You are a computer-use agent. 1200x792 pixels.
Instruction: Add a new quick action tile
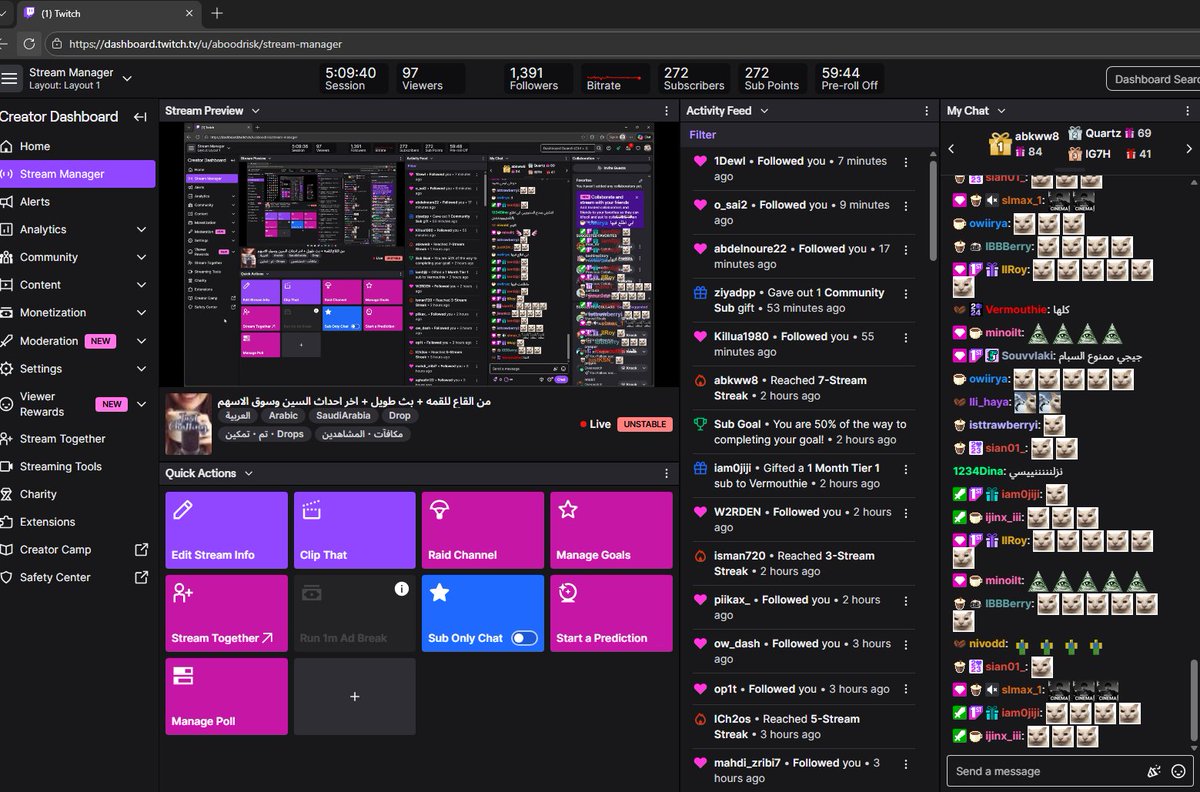click(354, 696)
